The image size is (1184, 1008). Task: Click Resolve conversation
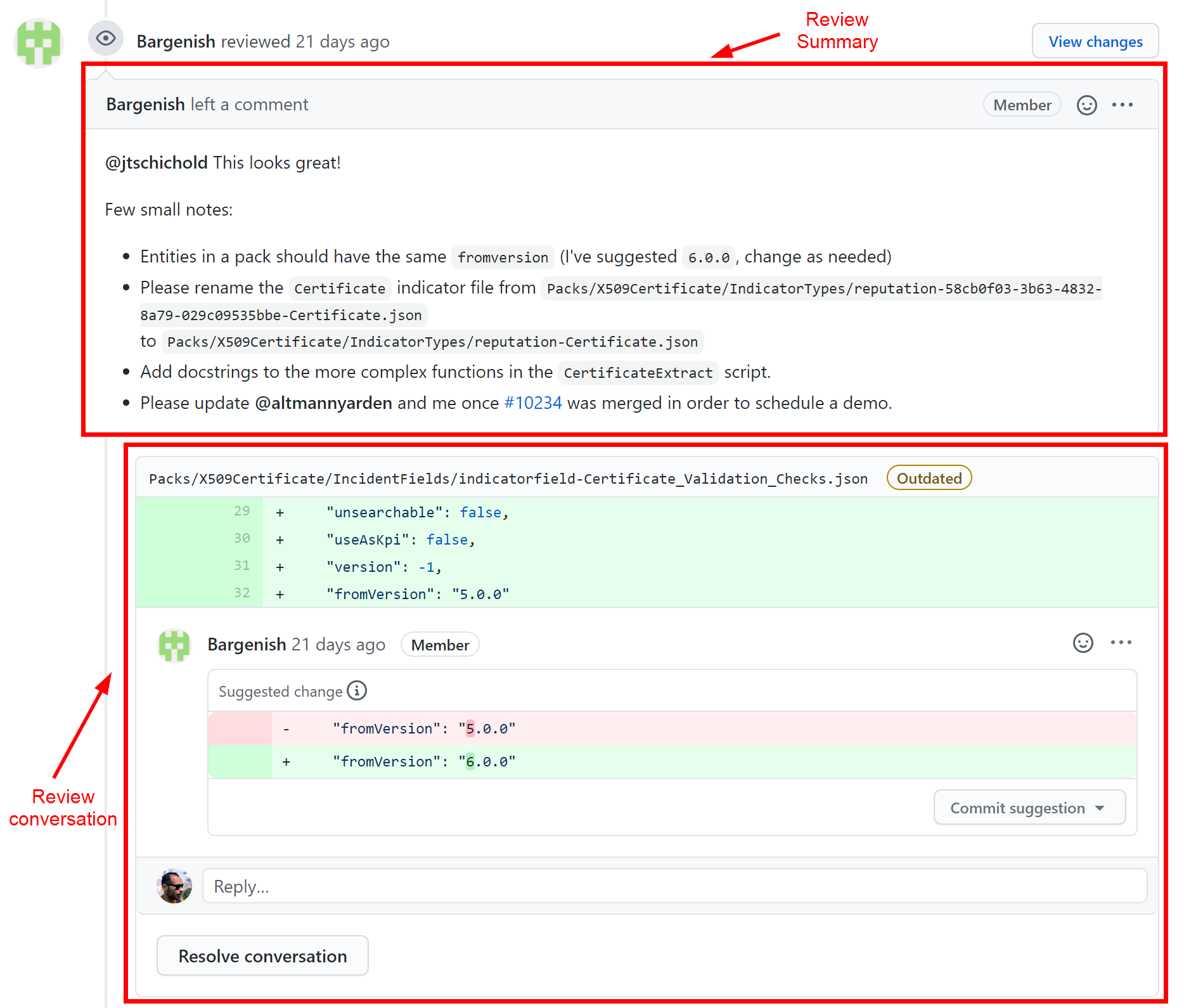262,955
